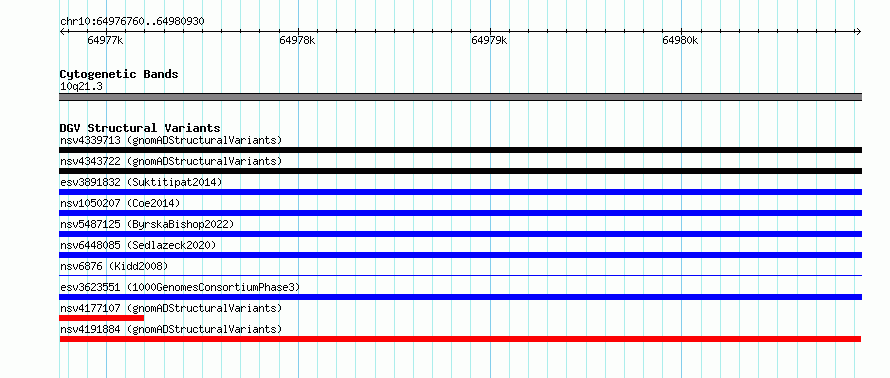Open the esv3623551 (1000GenomesConsortiumPhase3) label
This screenshot has height=378, width=890.
tap(180, 287)
